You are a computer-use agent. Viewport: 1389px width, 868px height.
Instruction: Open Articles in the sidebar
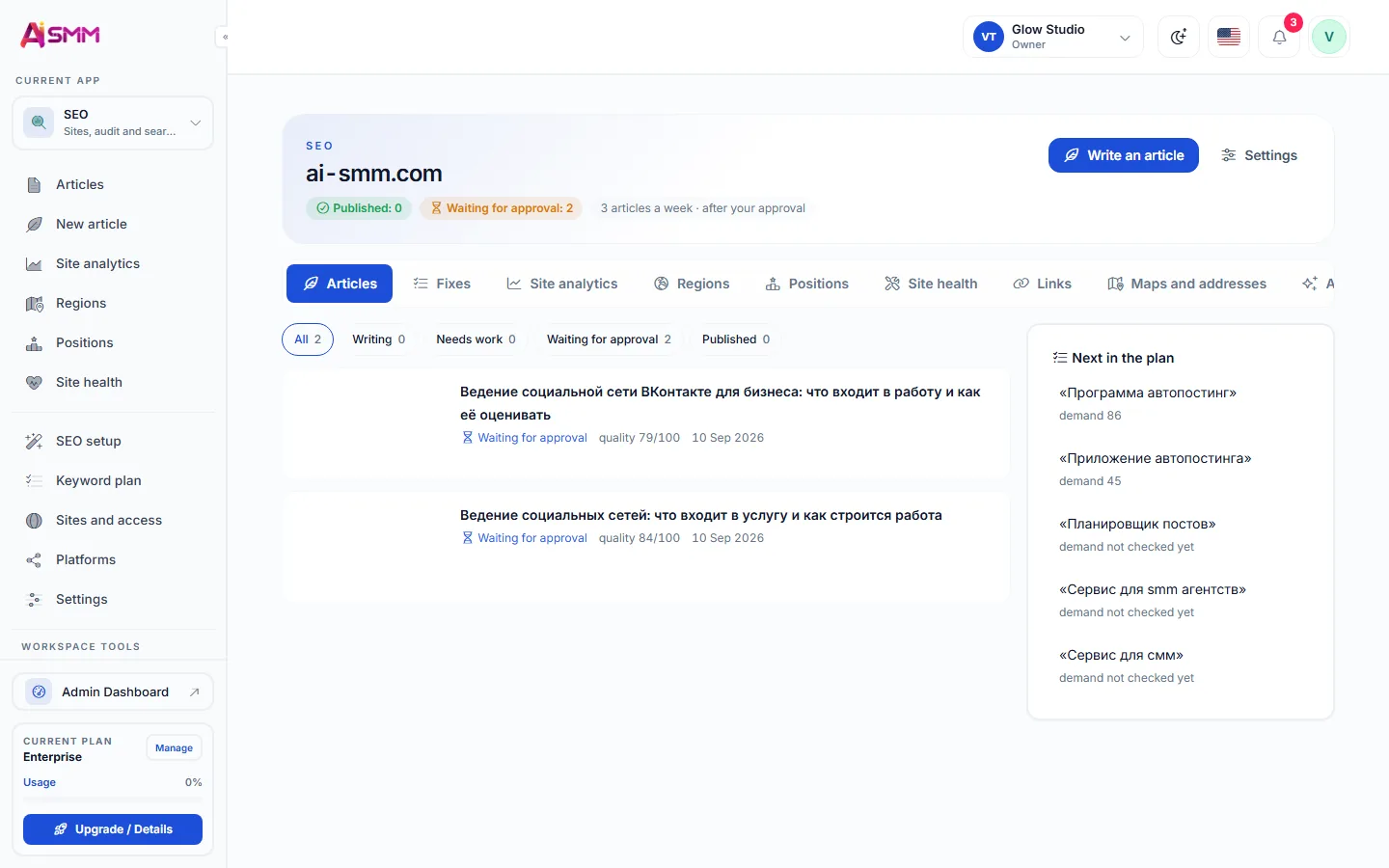[x=113, y=184]
